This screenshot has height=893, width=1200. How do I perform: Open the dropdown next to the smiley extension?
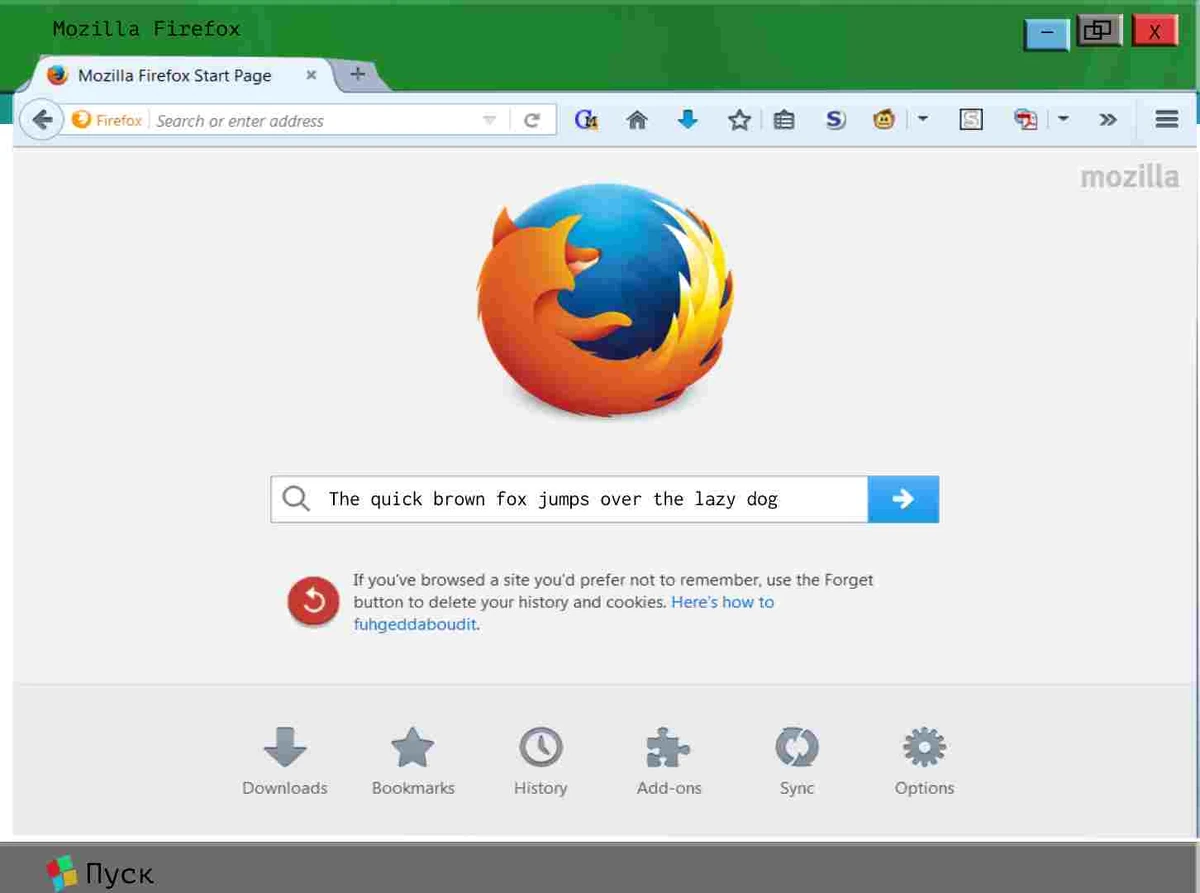pos(922,119)
